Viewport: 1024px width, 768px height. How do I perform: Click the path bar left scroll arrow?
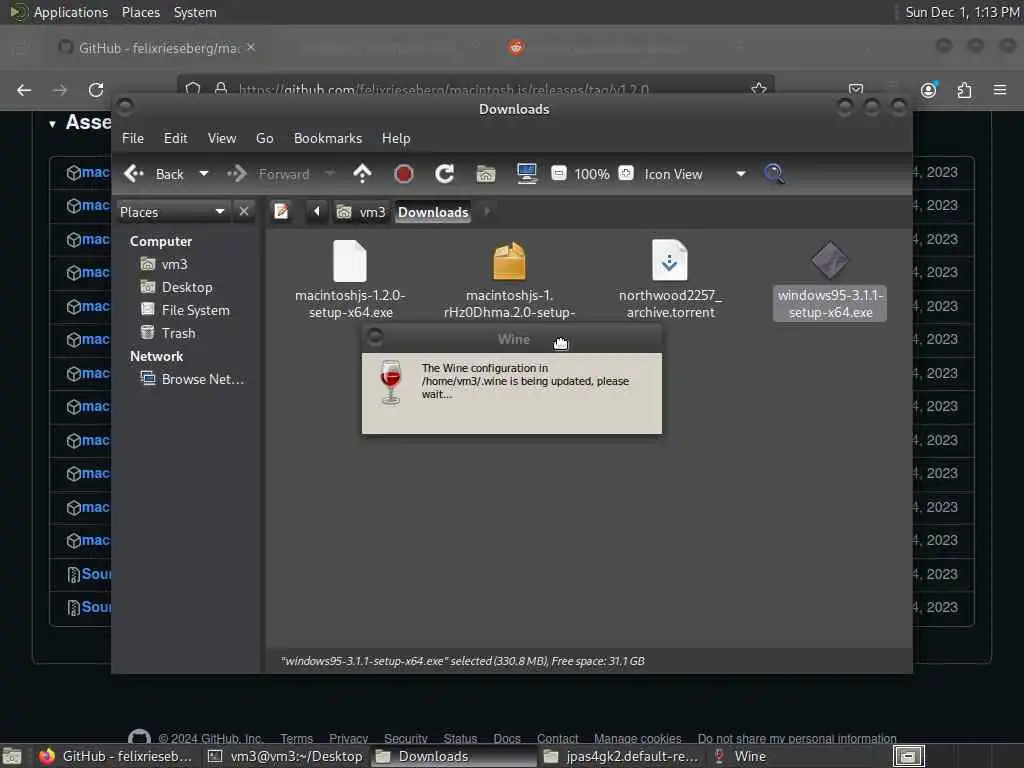click(317, 211)
